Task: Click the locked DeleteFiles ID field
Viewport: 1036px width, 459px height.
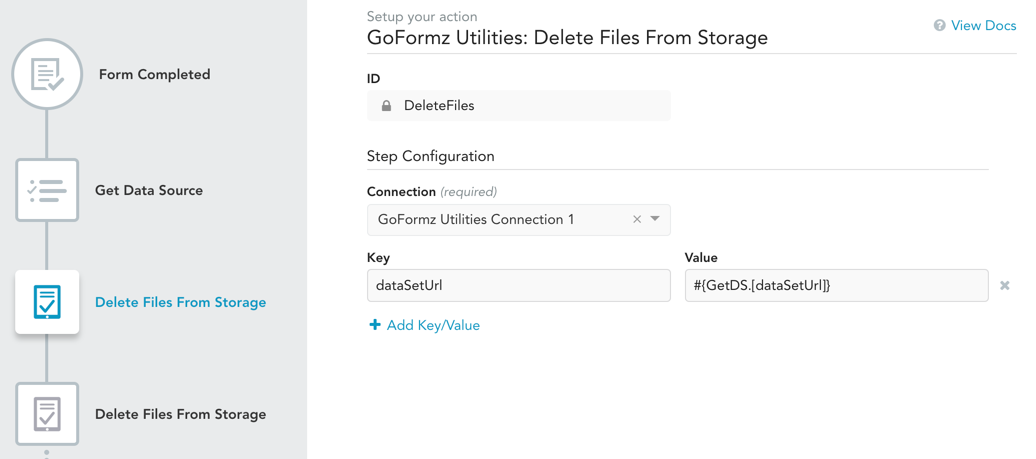Action: coord(518,106)
